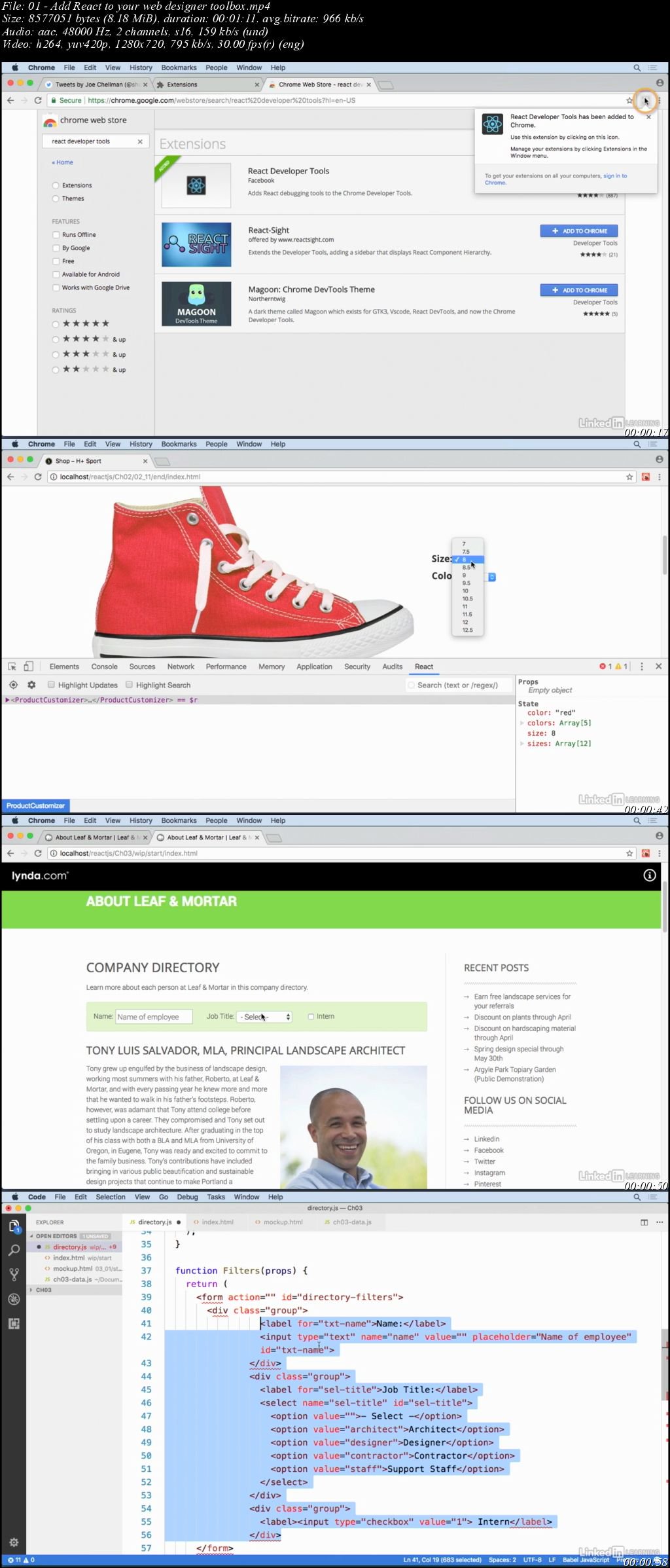Click the Home link in web store sidebar
The width and height of the screenshot is (670, 1568).
click(x=63, y=162)
